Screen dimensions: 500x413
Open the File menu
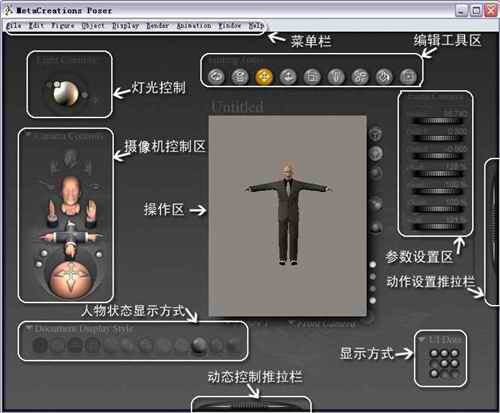(14, 25)
